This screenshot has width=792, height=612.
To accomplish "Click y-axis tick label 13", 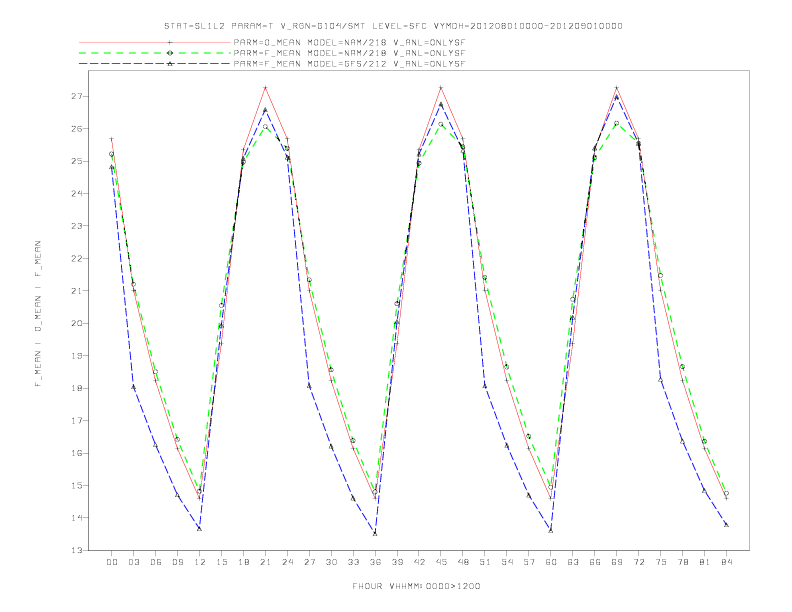I will tap(77, 550).
